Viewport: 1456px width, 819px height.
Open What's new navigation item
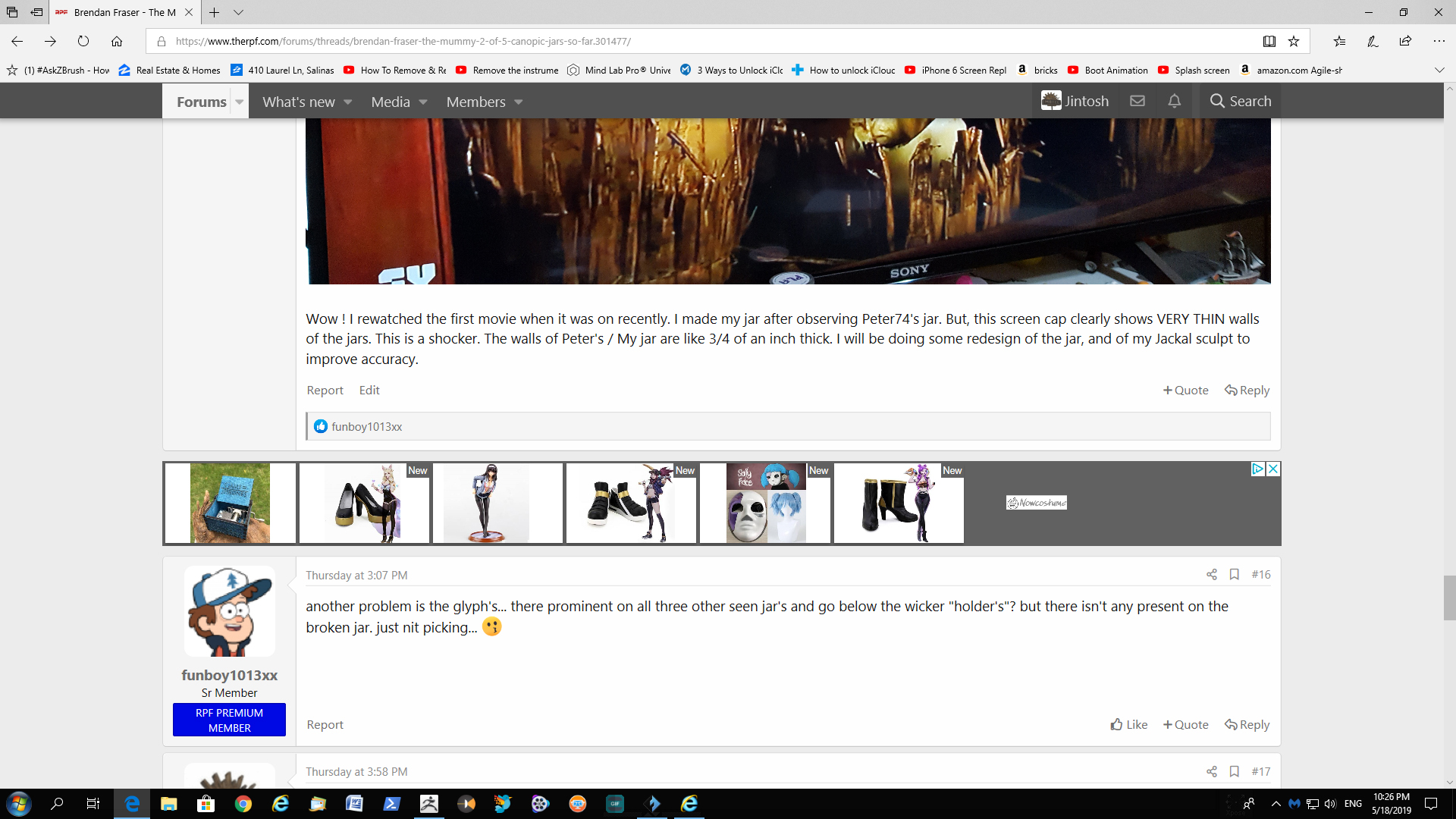coord(299,102)
